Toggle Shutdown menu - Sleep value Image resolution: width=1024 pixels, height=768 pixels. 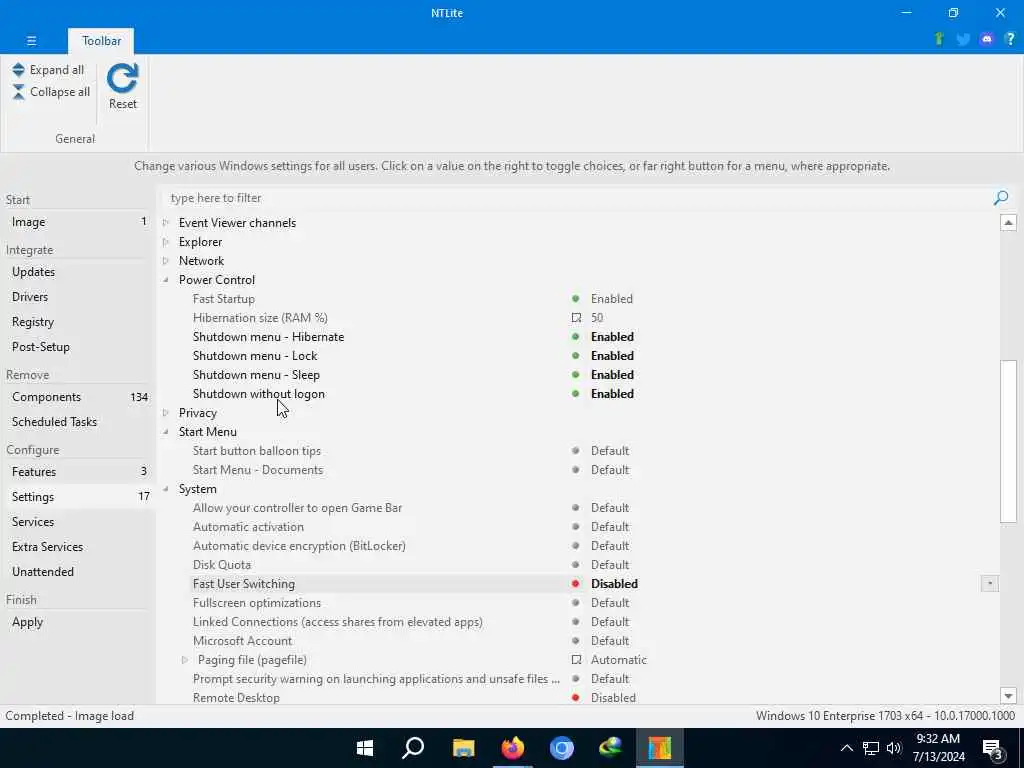click(612, 374)
